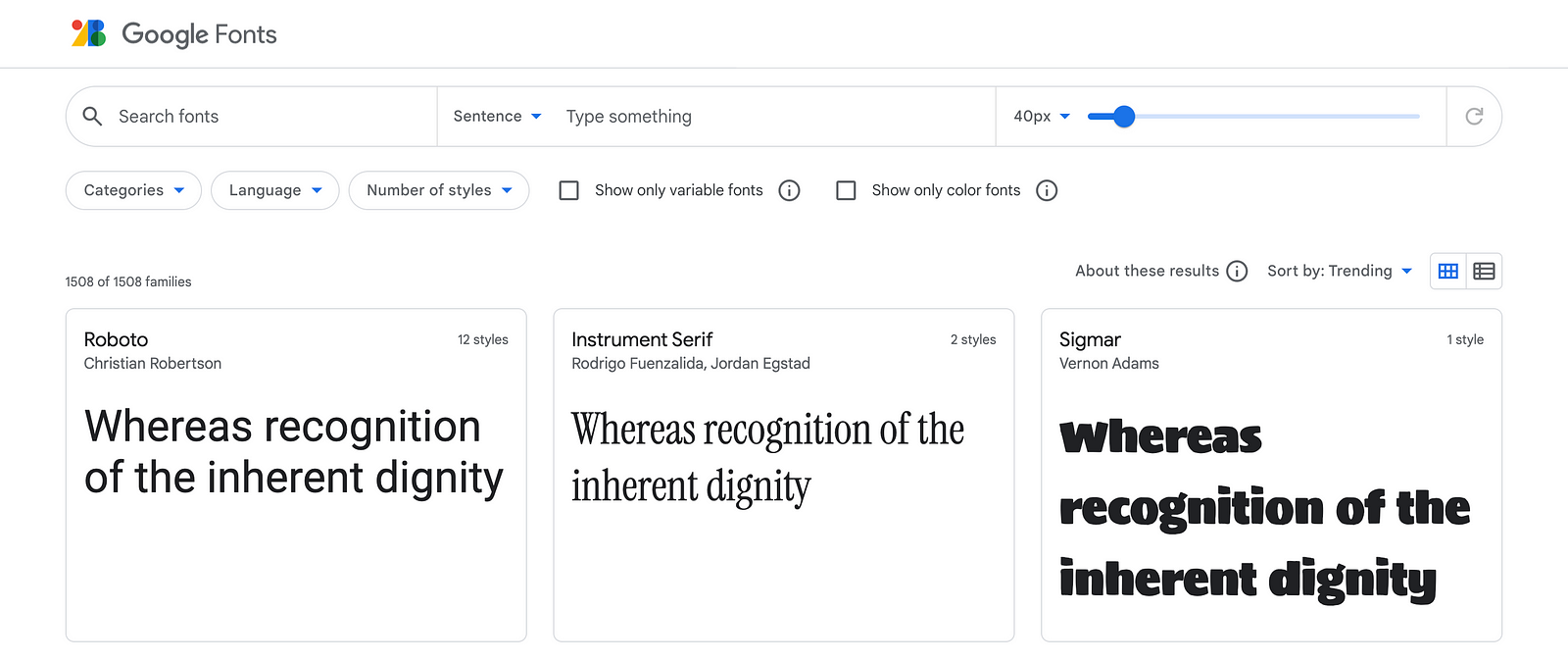Screen dimensions: 1568x661
Task: Switch to list view layout
Action: 1484,272
